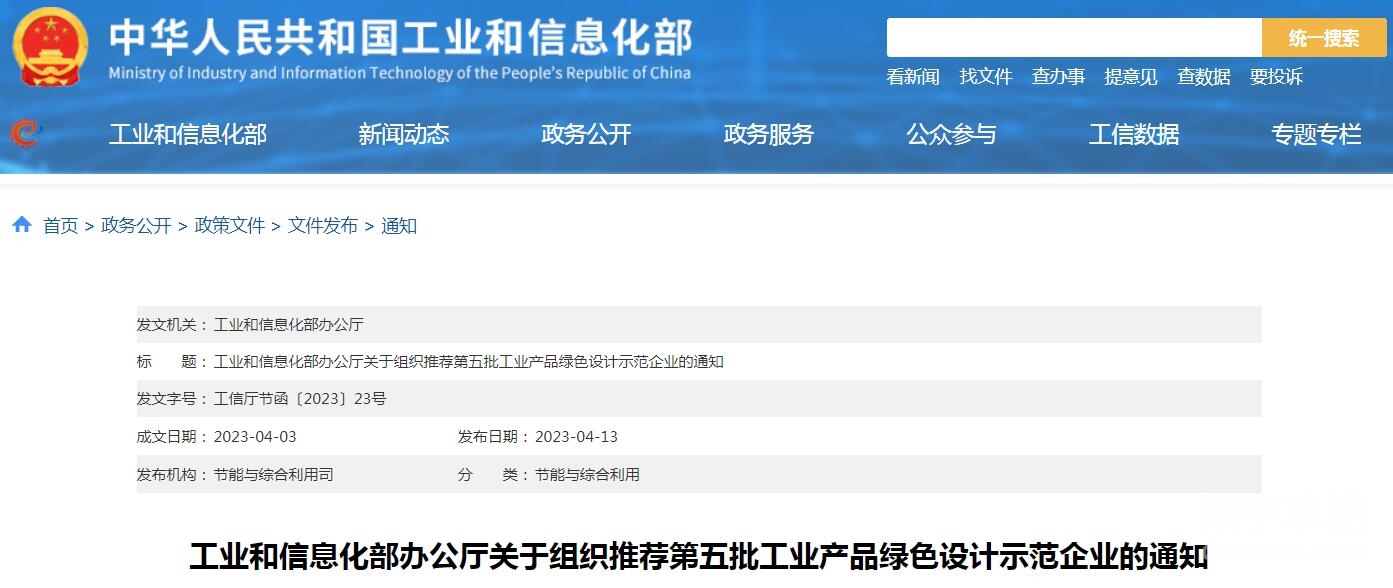Focus the search input field

pos(1074,38)
